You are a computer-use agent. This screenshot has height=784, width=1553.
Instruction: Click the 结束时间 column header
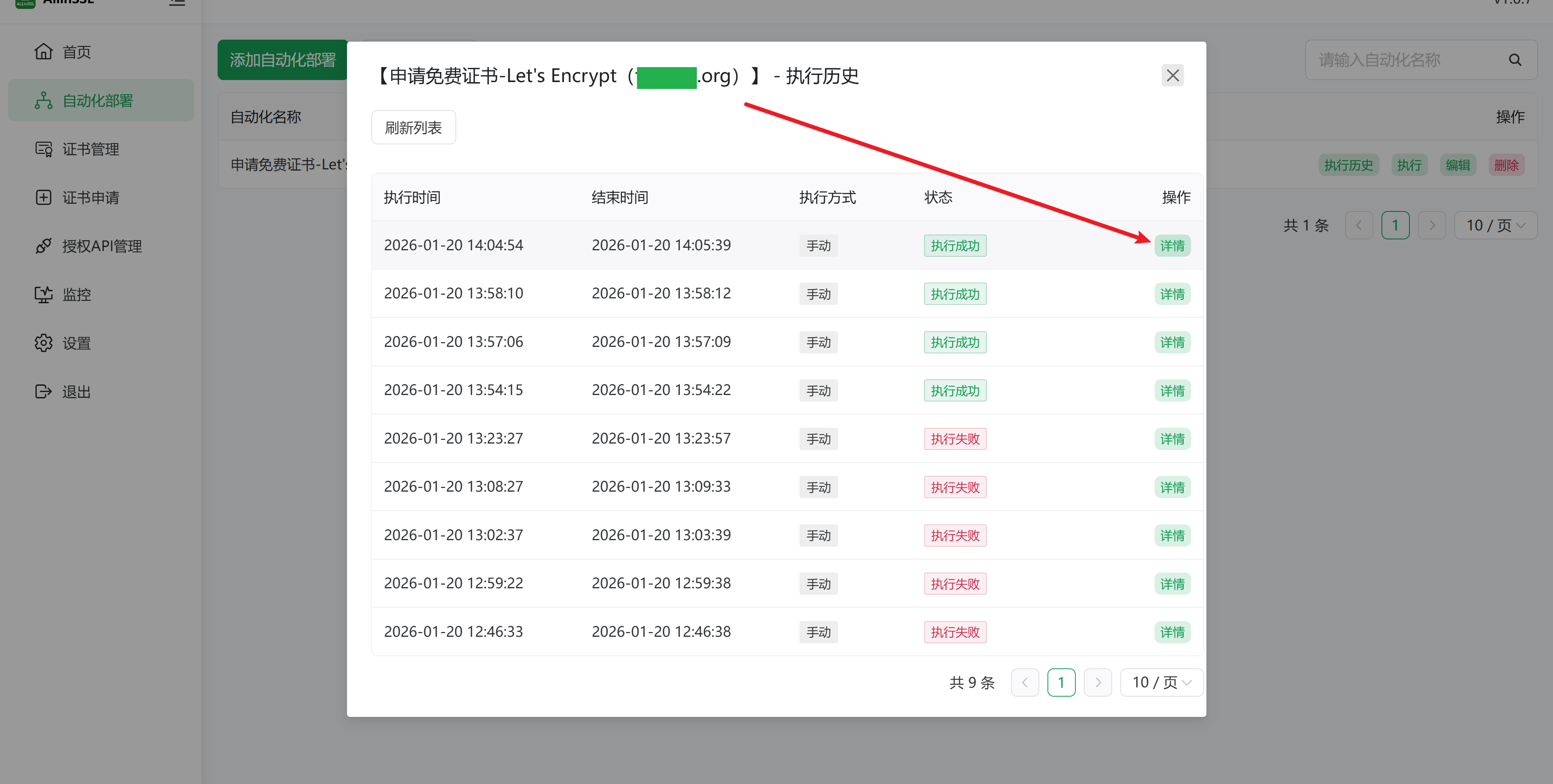pos(620,198)
